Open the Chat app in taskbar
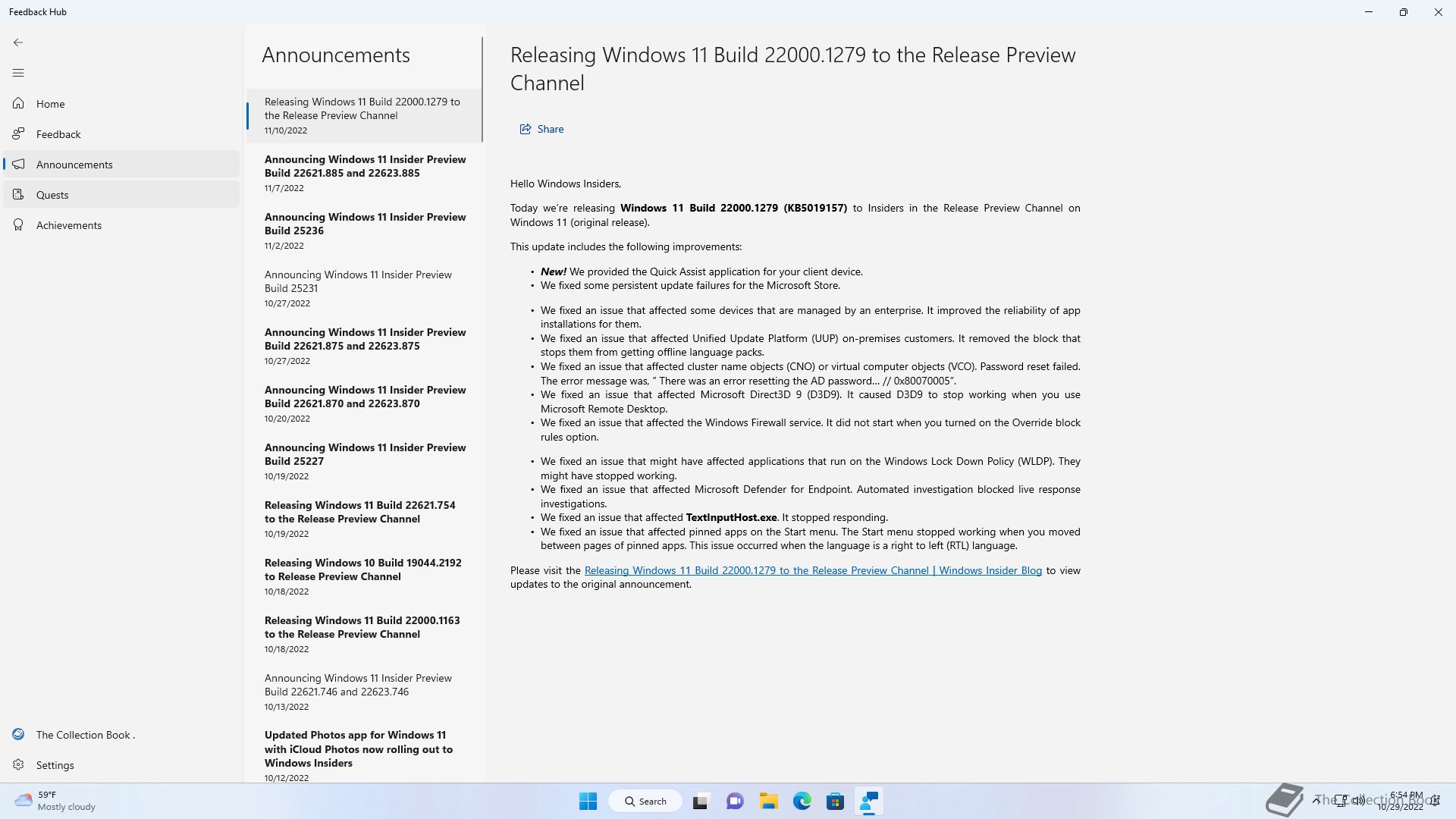 pyautogui.click(x=734, y=801)
